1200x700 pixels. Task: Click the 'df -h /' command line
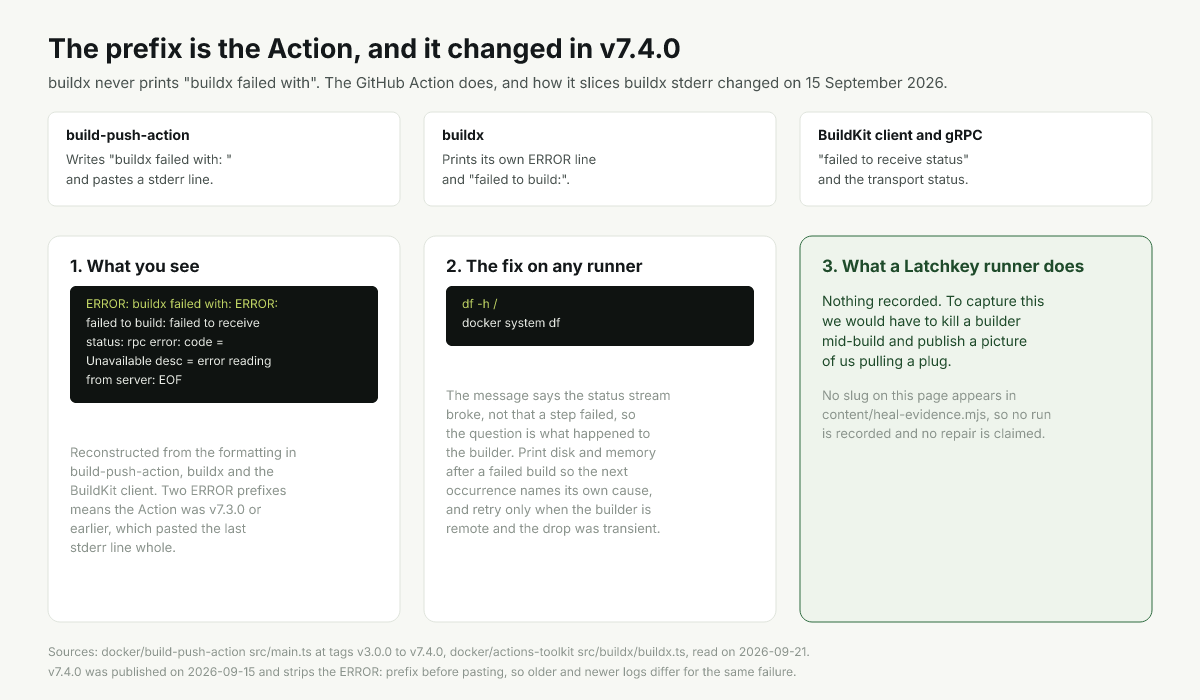click(480, 304)
